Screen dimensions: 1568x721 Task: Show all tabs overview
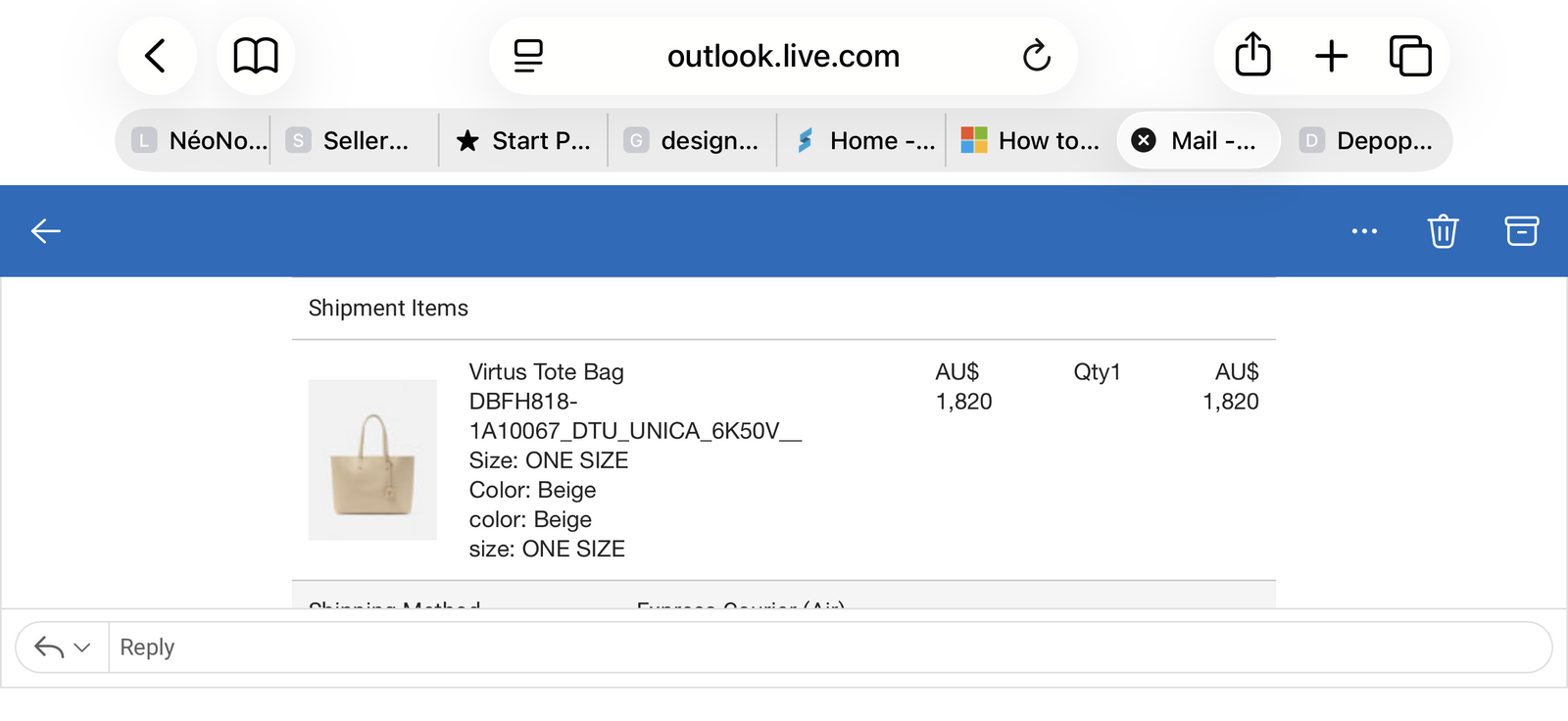pyautogui.click(x=1410, y=56)
